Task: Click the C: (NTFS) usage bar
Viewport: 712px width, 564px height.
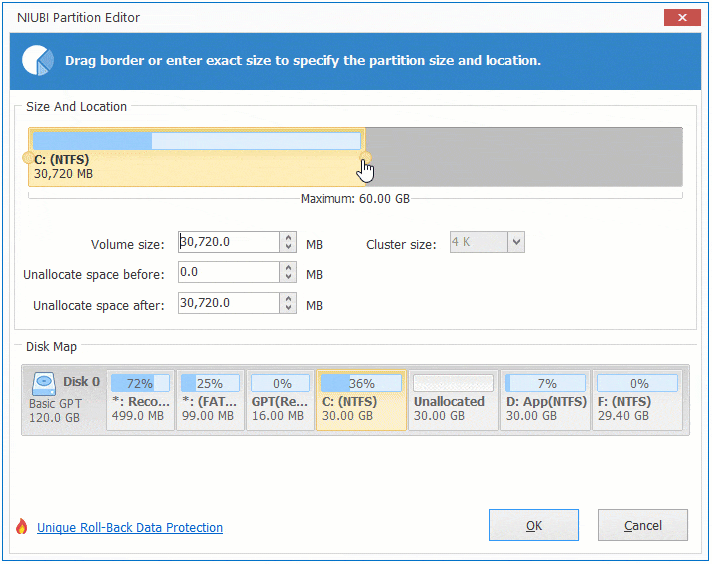Action: [197, 141]
